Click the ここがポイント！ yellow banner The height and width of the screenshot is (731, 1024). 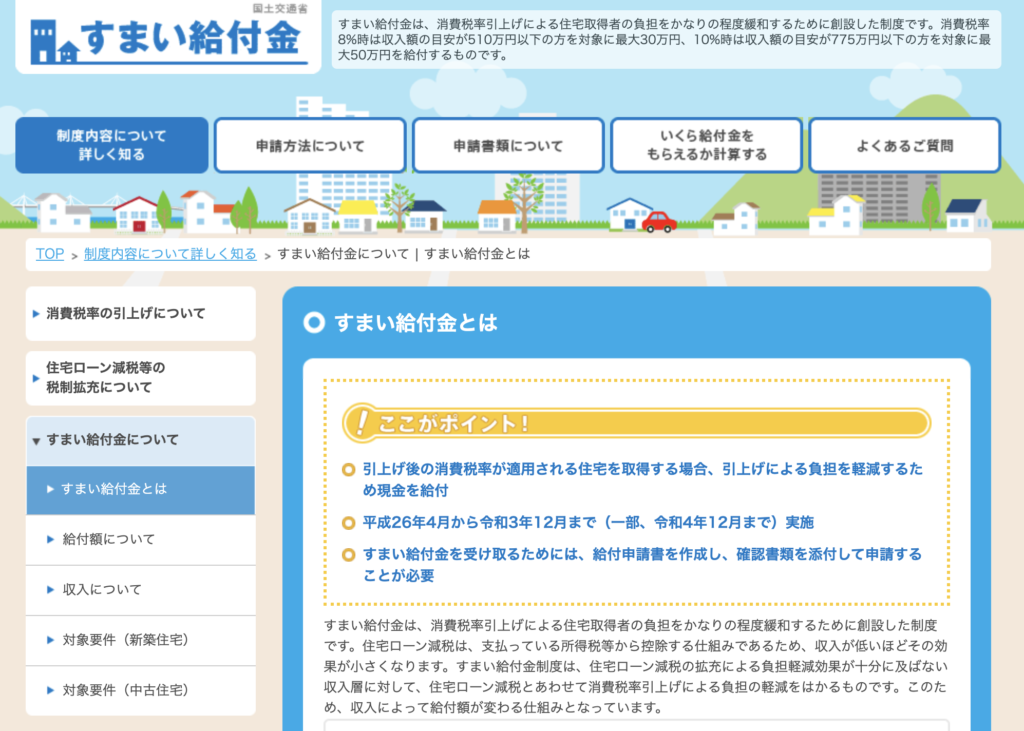[x=636, y=423]
